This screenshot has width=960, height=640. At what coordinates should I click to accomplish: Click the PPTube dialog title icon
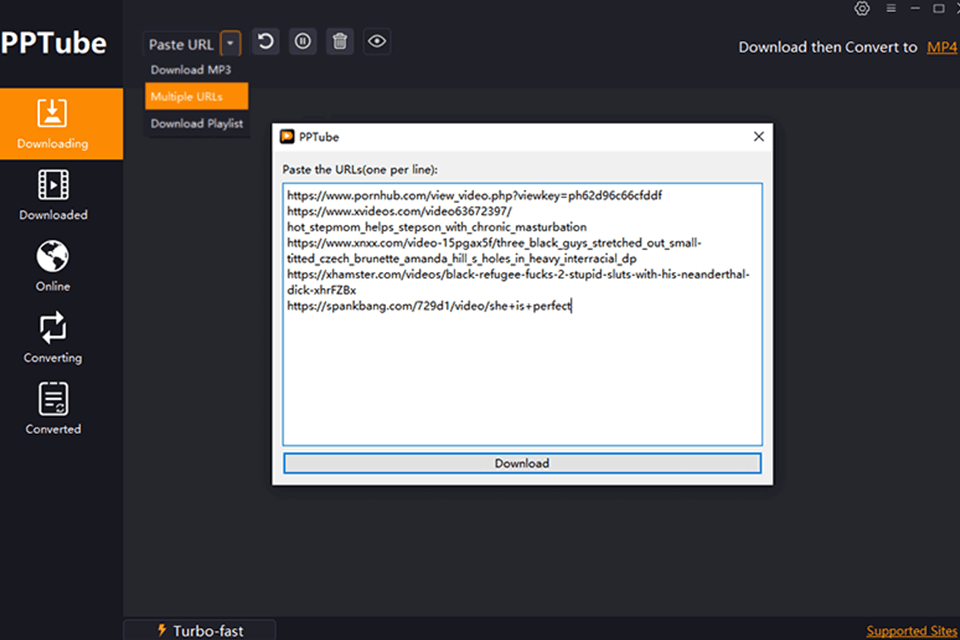click(287, 137)
